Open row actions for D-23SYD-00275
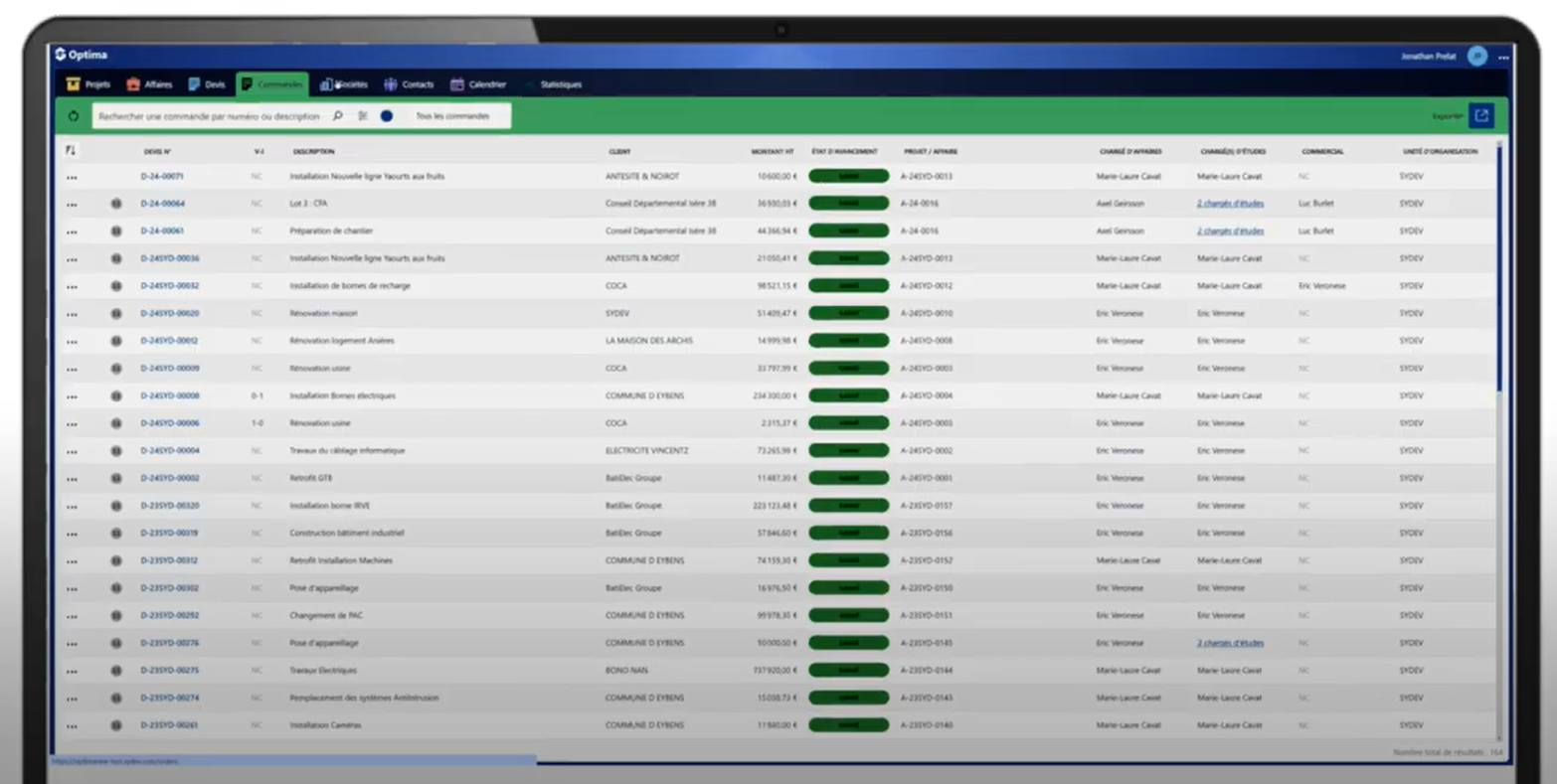Image resolution: width=1557 pixels, height=784 pixels. tap(72, 670)
